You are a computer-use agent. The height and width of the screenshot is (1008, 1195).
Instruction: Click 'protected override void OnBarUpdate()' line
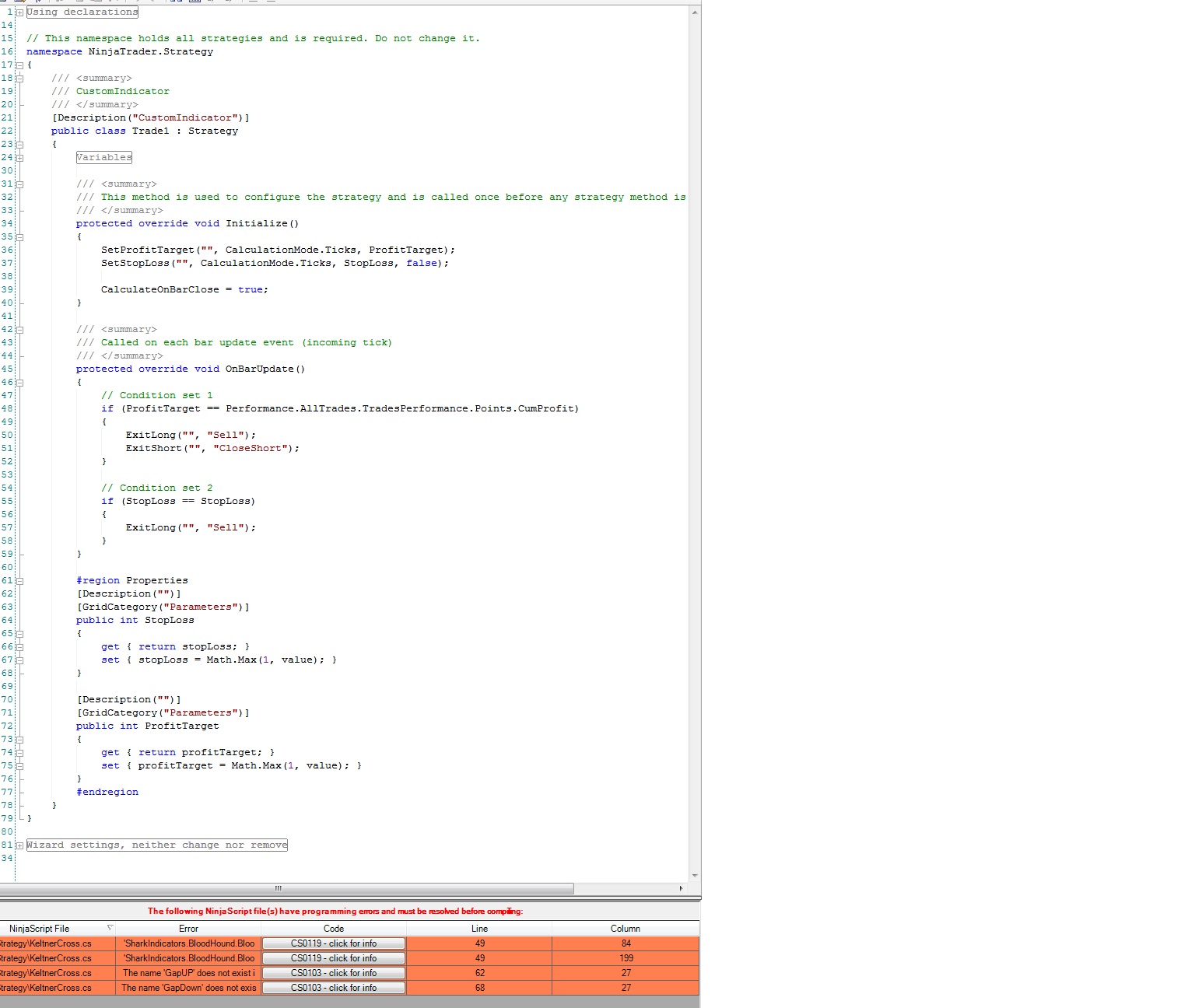coord(191,369)
